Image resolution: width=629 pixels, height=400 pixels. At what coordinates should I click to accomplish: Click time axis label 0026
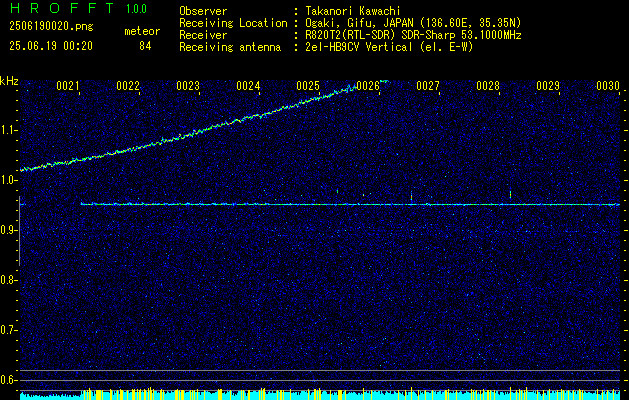coord(368,85)
